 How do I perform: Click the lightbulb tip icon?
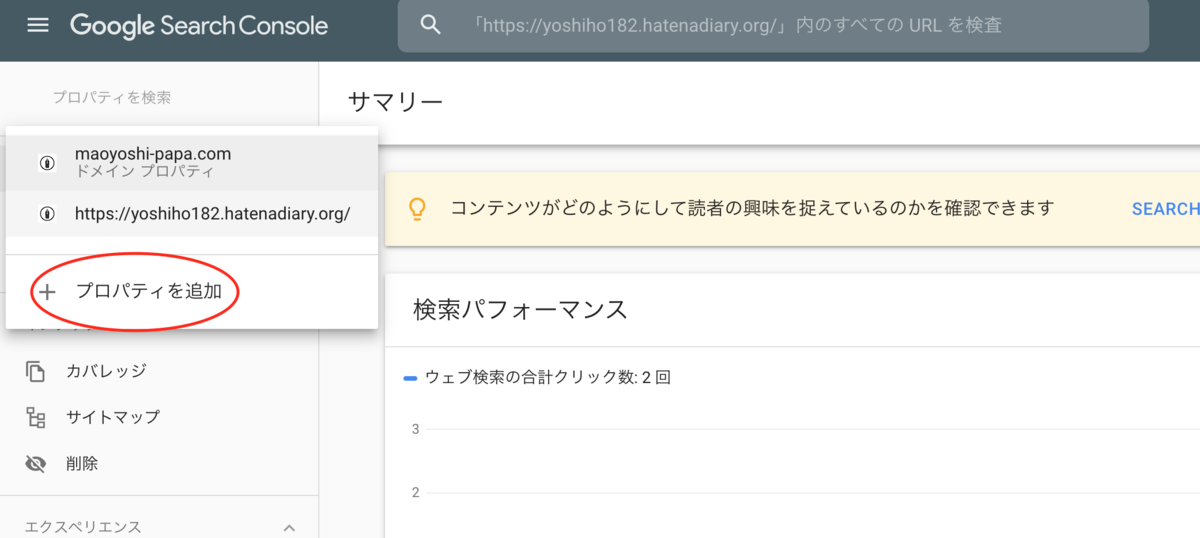(x=417, y=209)
